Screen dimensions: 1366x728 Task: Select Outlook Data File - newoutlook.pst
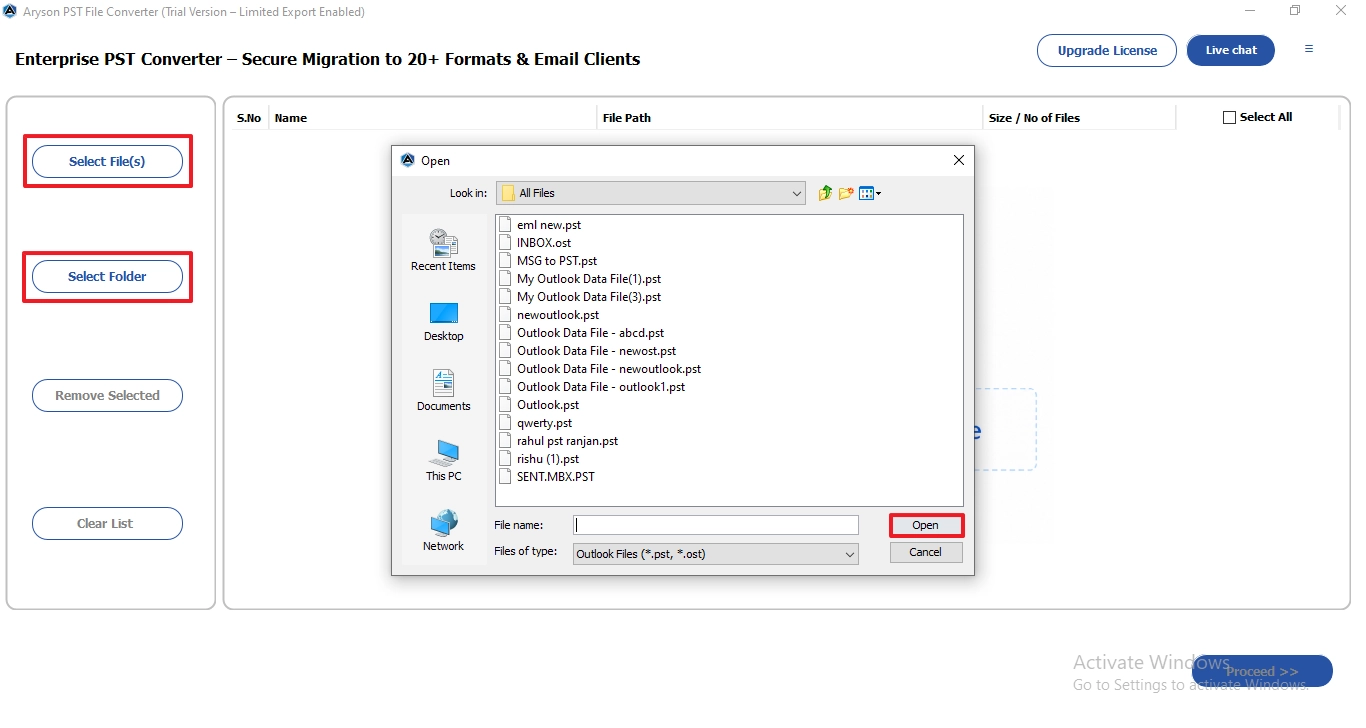click(x=609, y=369)
